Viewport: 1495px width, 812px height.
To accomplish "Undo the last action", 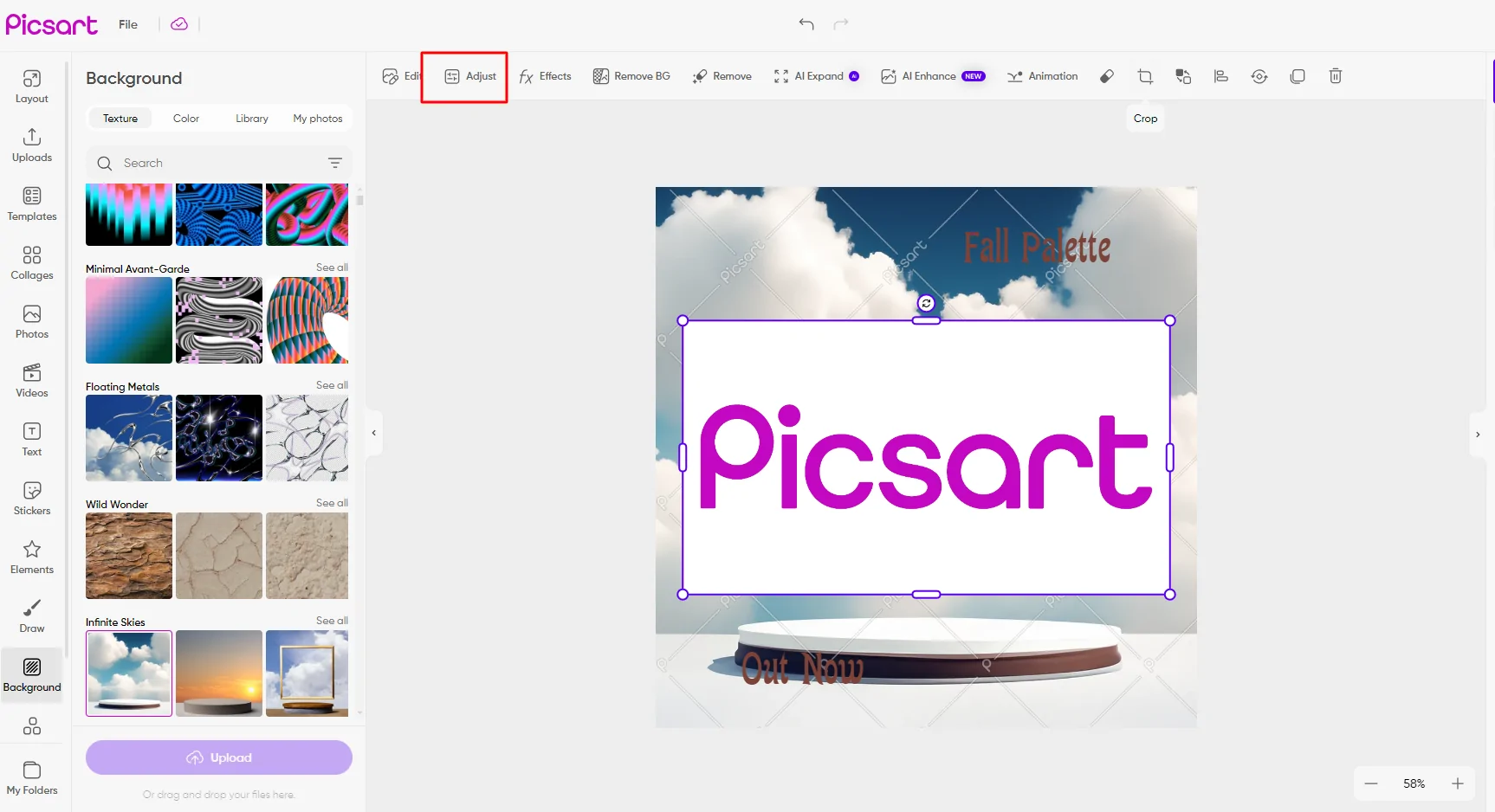I will [x=806, y=24].
